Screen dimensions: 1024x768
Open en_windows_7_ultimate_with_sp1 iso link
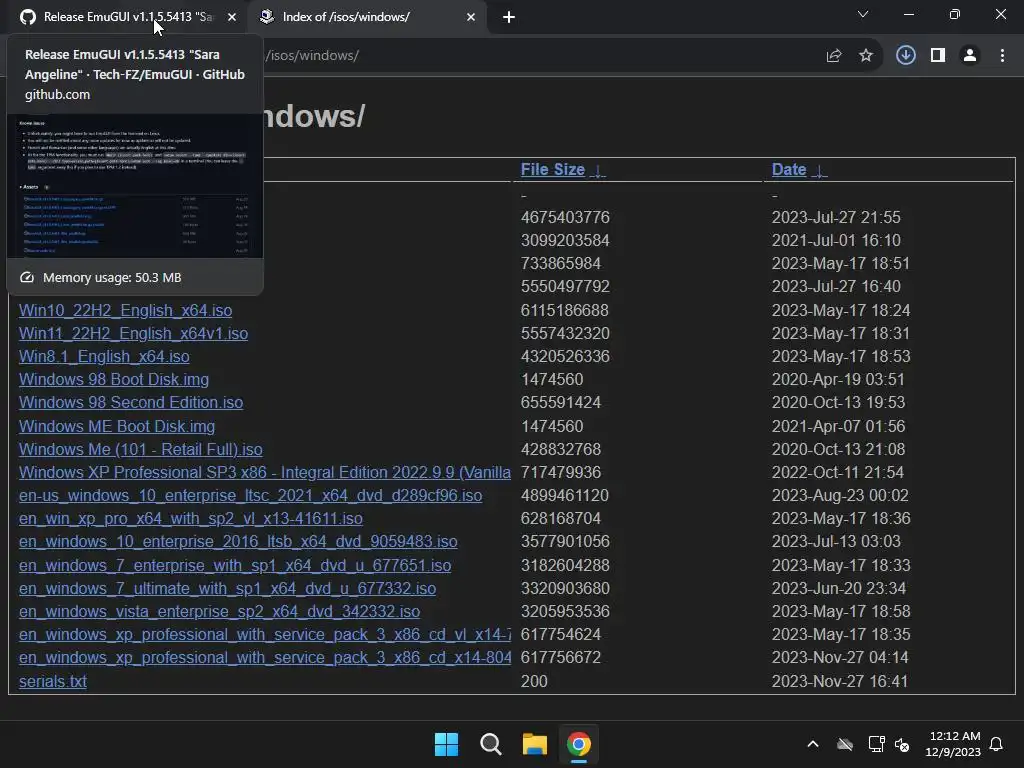click(227, 588)
